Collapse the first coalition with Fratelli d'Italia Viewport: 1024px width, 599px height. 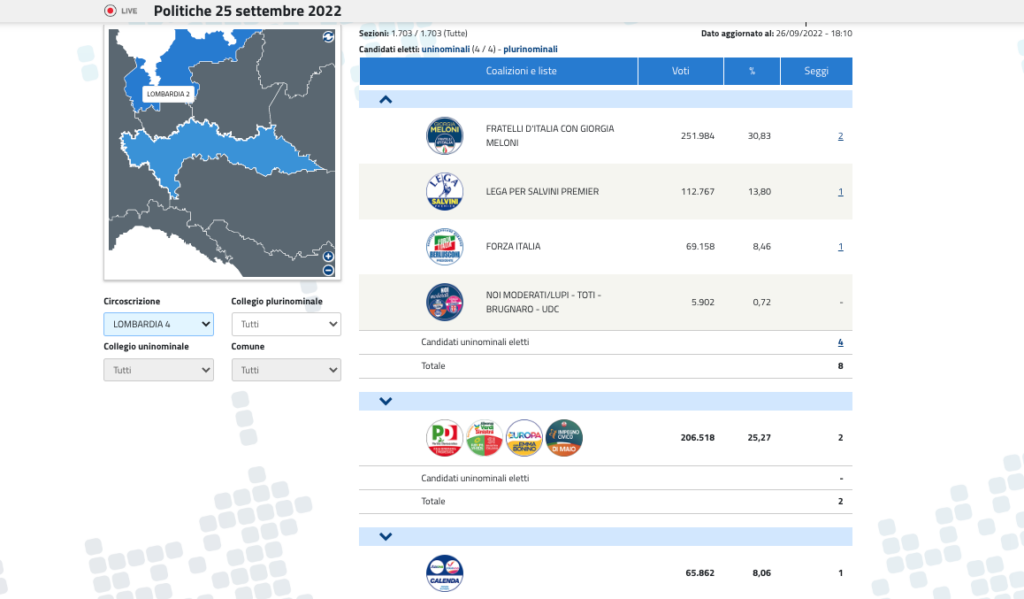(x=386, y=99)
